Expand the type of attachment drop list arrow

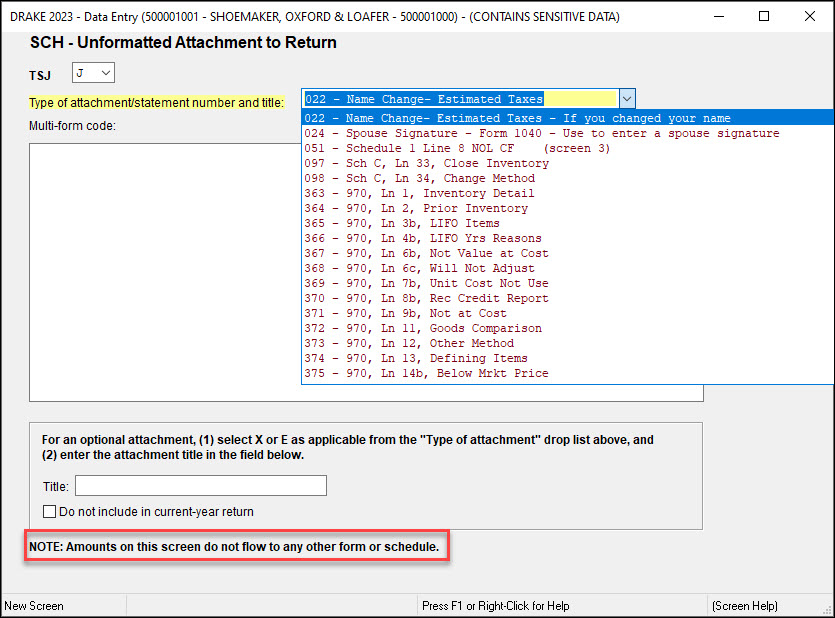tap(627, 99)
